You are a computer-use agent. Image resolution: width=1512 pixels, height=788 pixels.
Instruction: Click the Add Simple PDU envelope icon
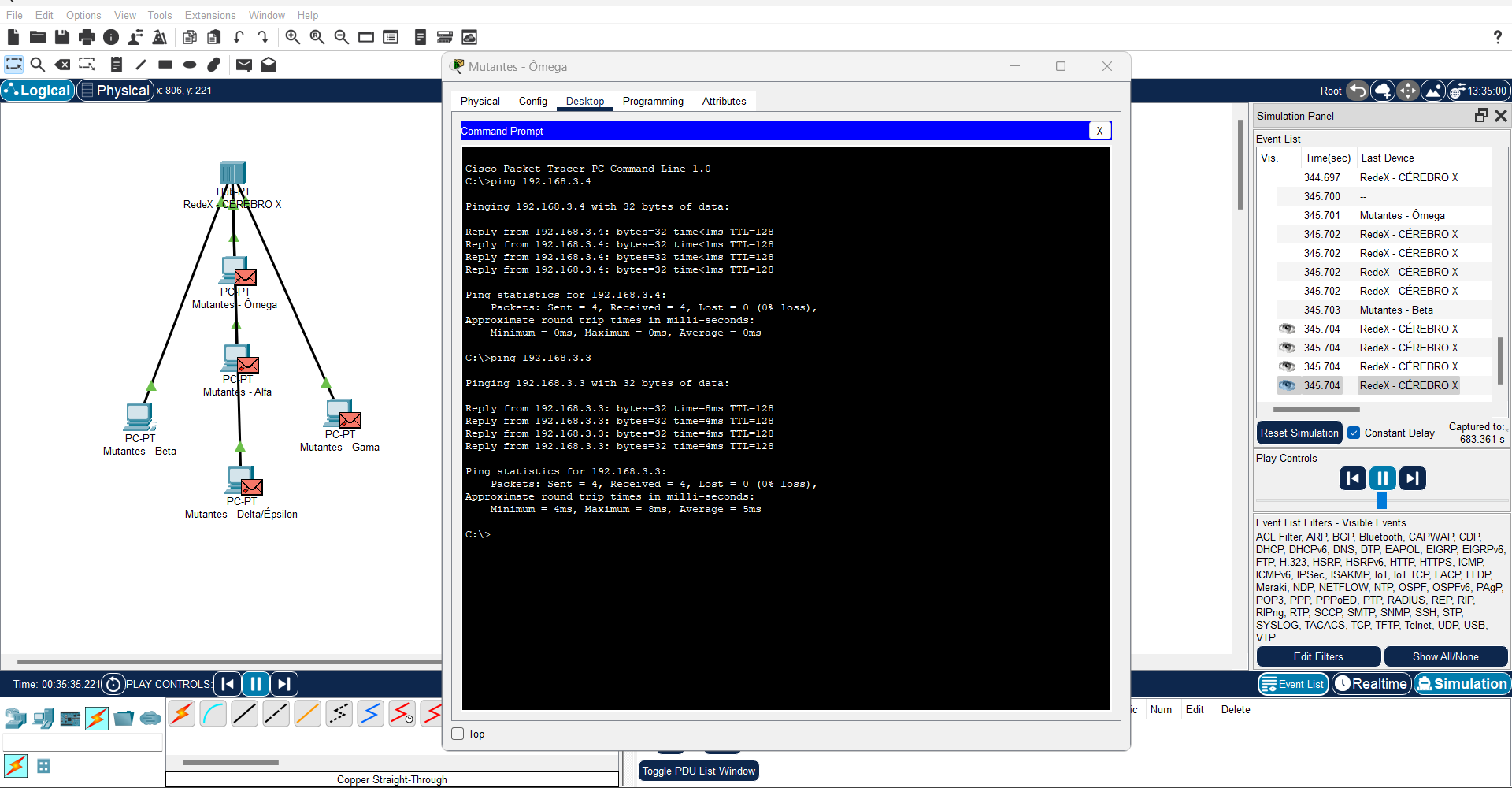244,65
